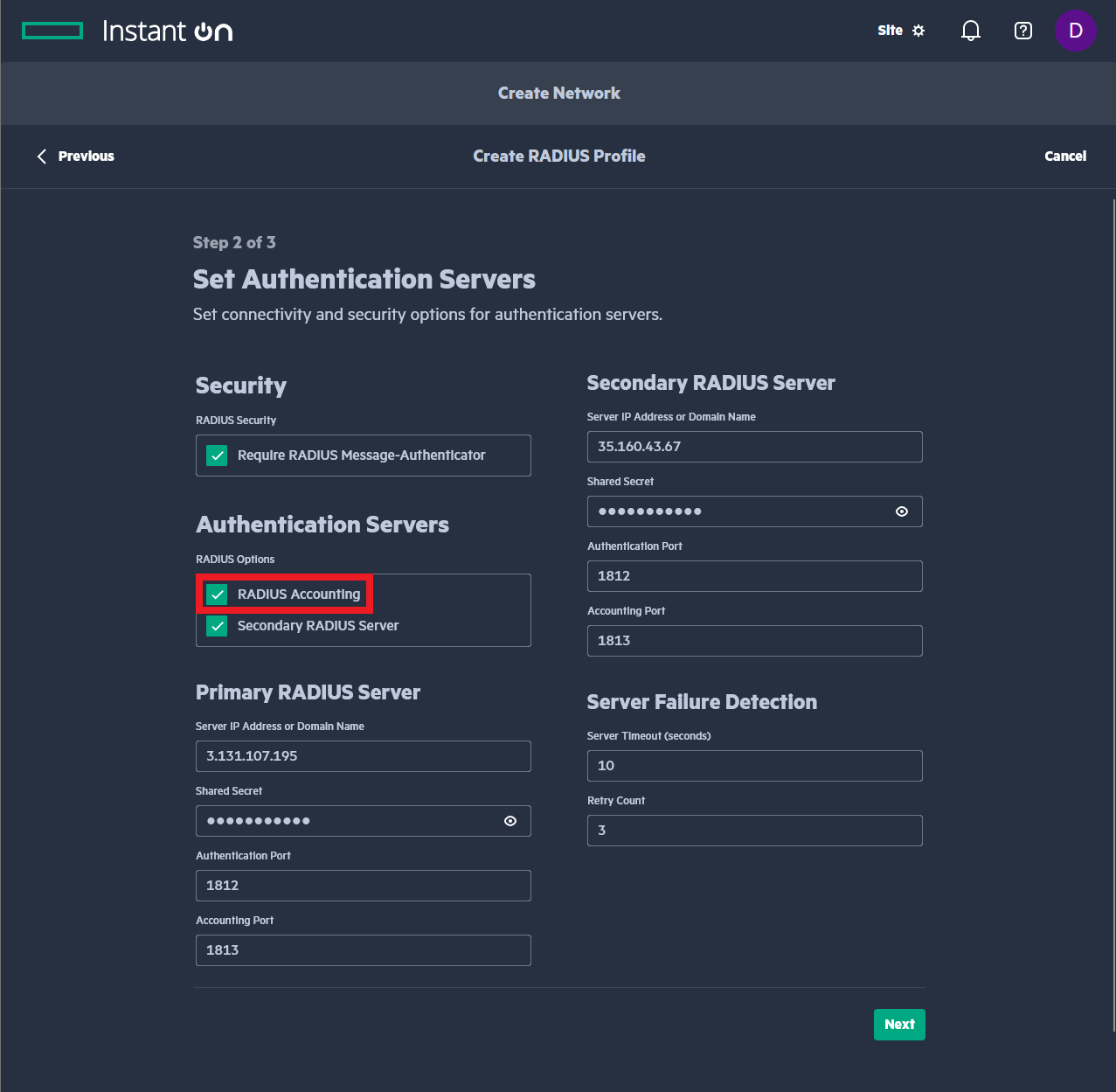
Task: Edit Primary Accounting Port field
Action: 364,950
